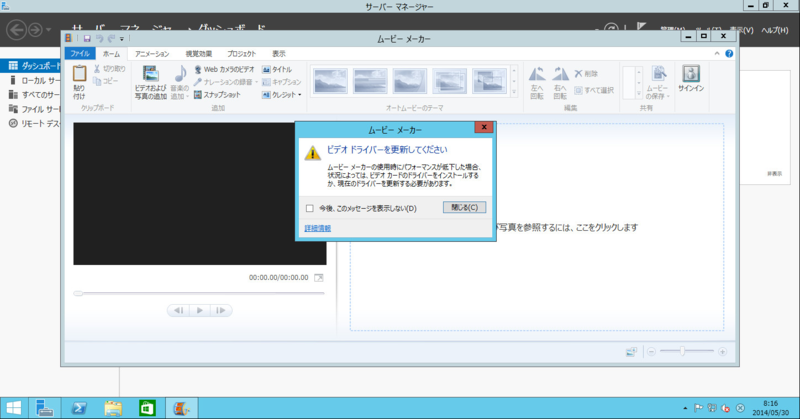
Task: Collapse the ribbon with the chevron
Action: (x=717, y=54)
